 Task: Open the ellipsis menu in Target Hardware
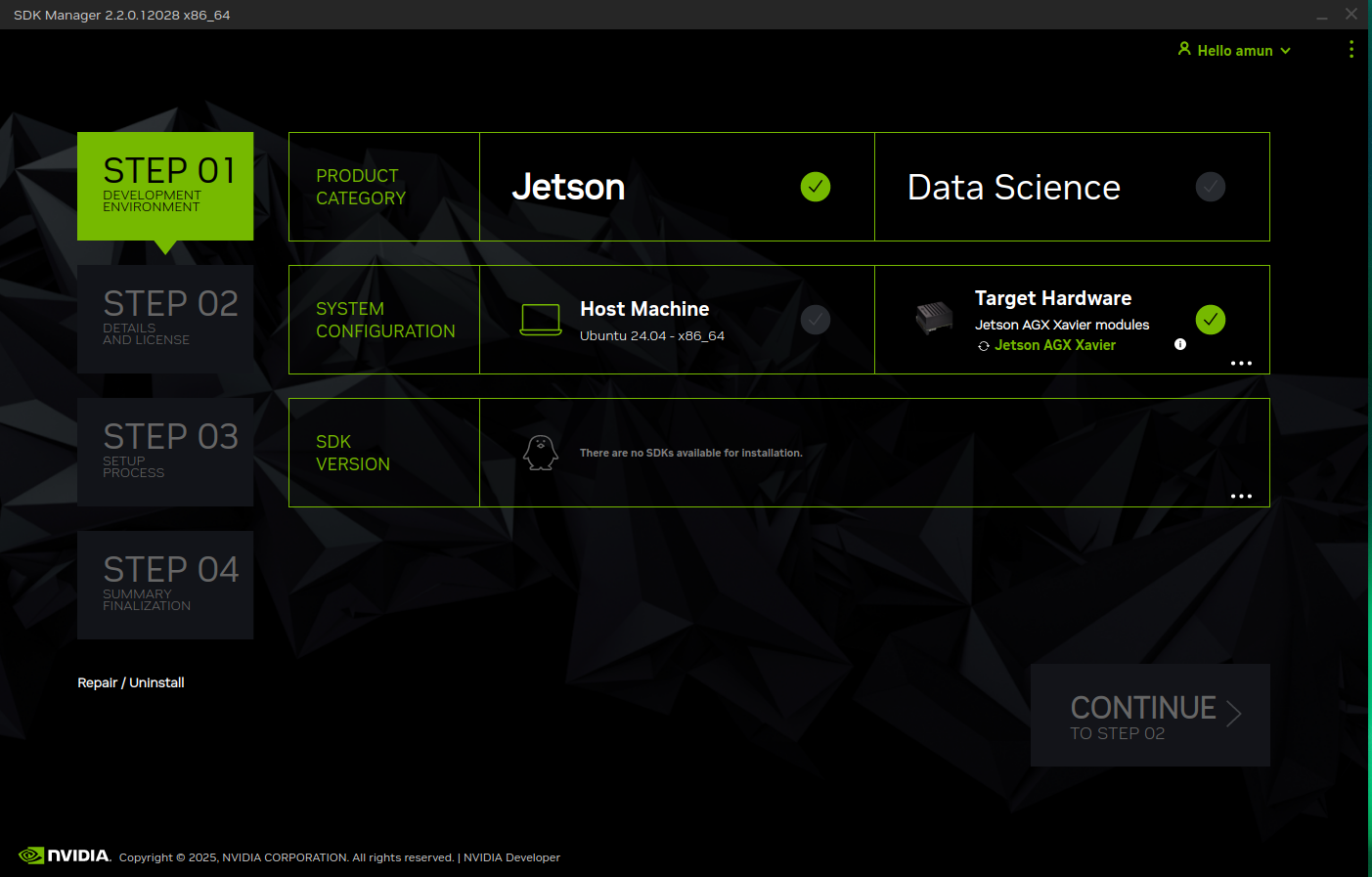coord(1241,363)
